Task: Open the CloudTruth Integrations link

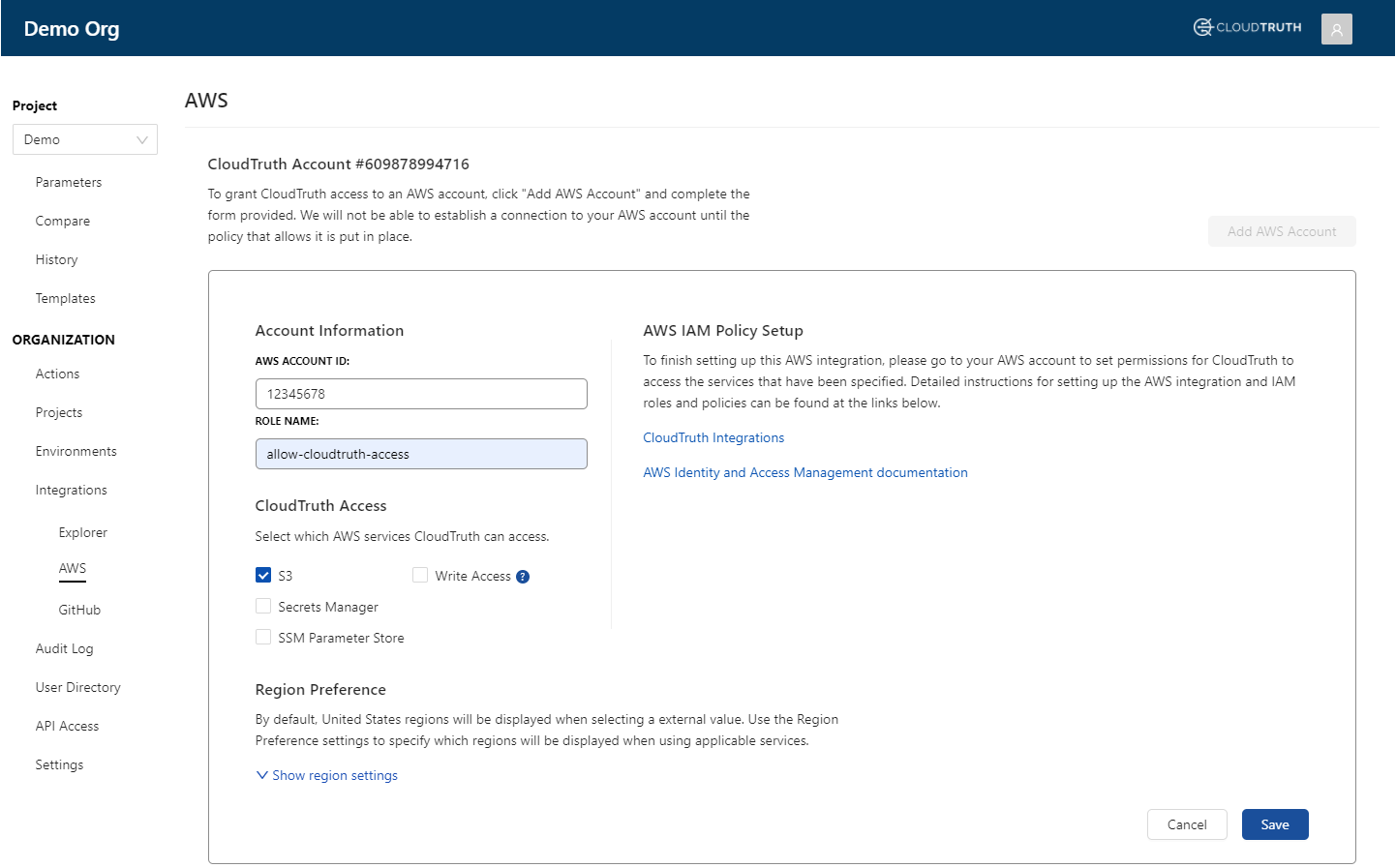Action: (x=713, y=437)
